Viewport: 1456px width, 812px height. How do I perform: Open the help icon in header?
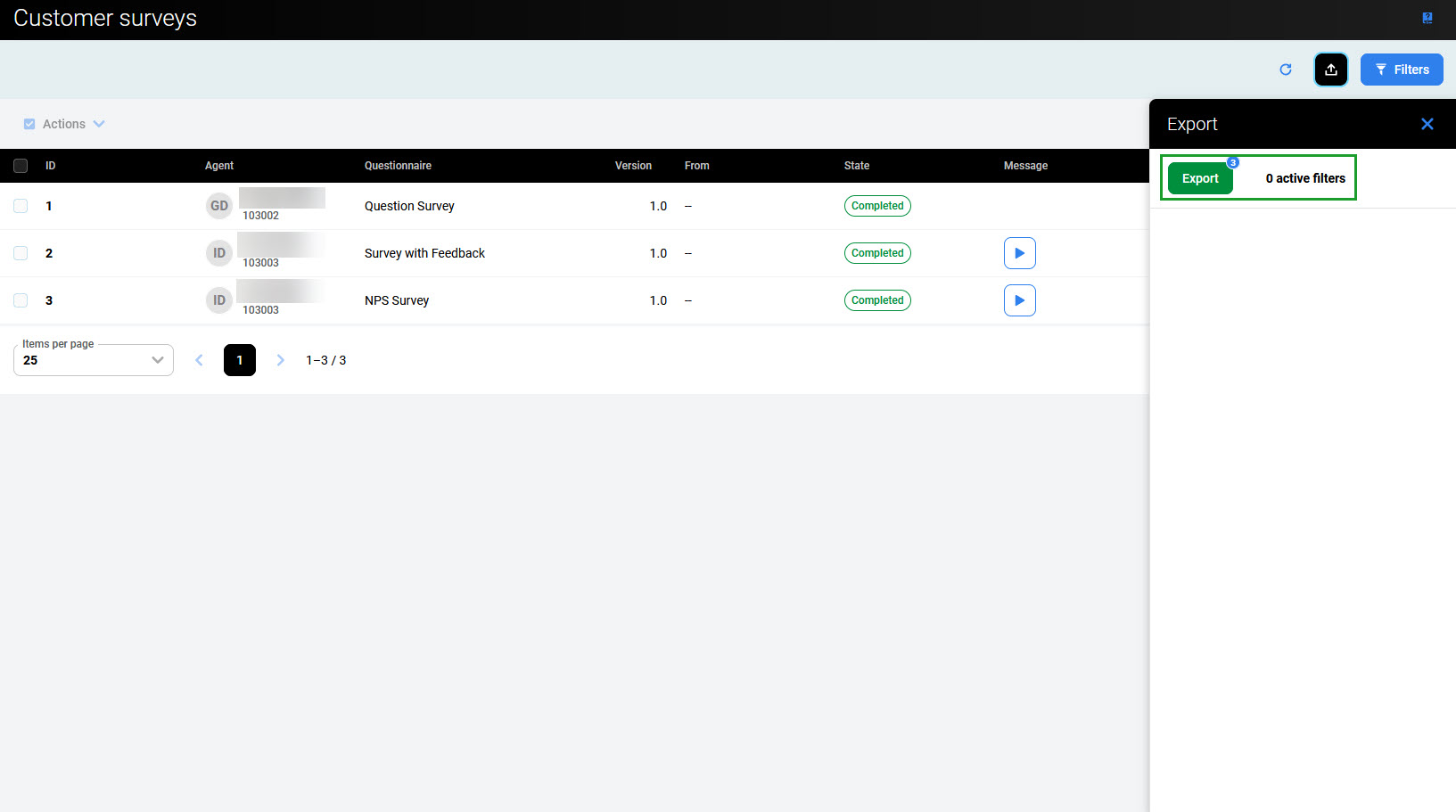1427,18
